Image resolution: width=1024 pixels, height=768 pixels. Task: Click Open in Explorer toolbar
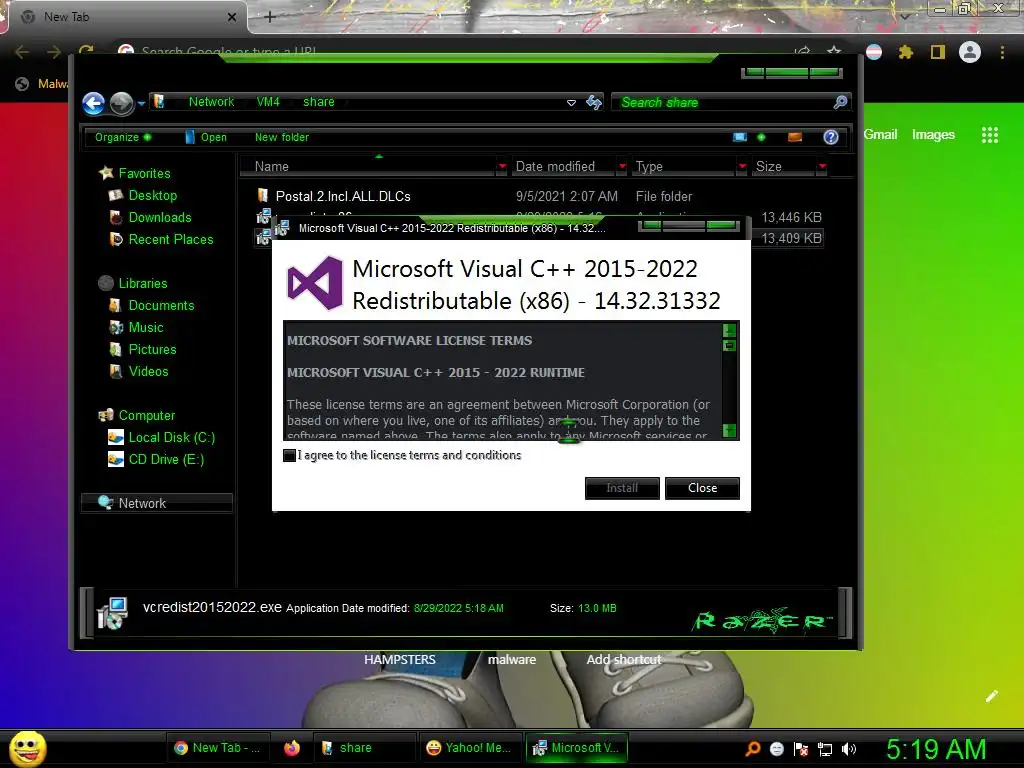(x=206, y=137)
